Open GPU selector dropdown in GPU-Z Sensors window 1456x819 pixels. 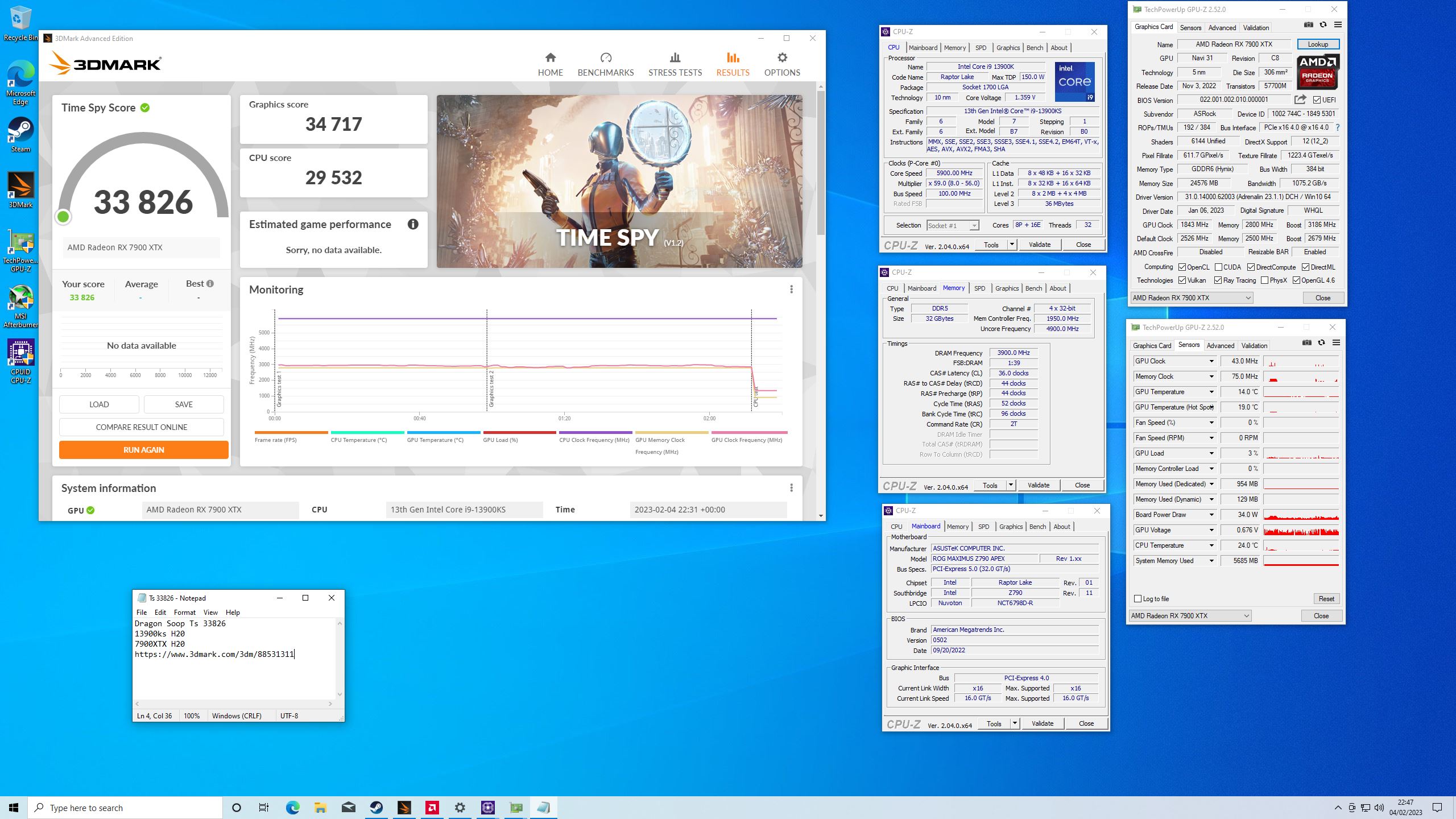[x=1190, y=616]
